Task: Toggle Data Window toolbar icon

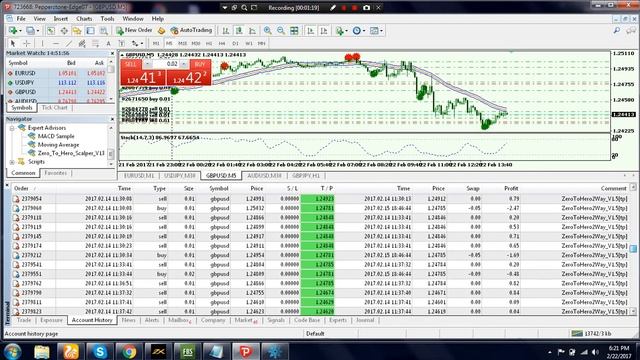Action: 64,31
